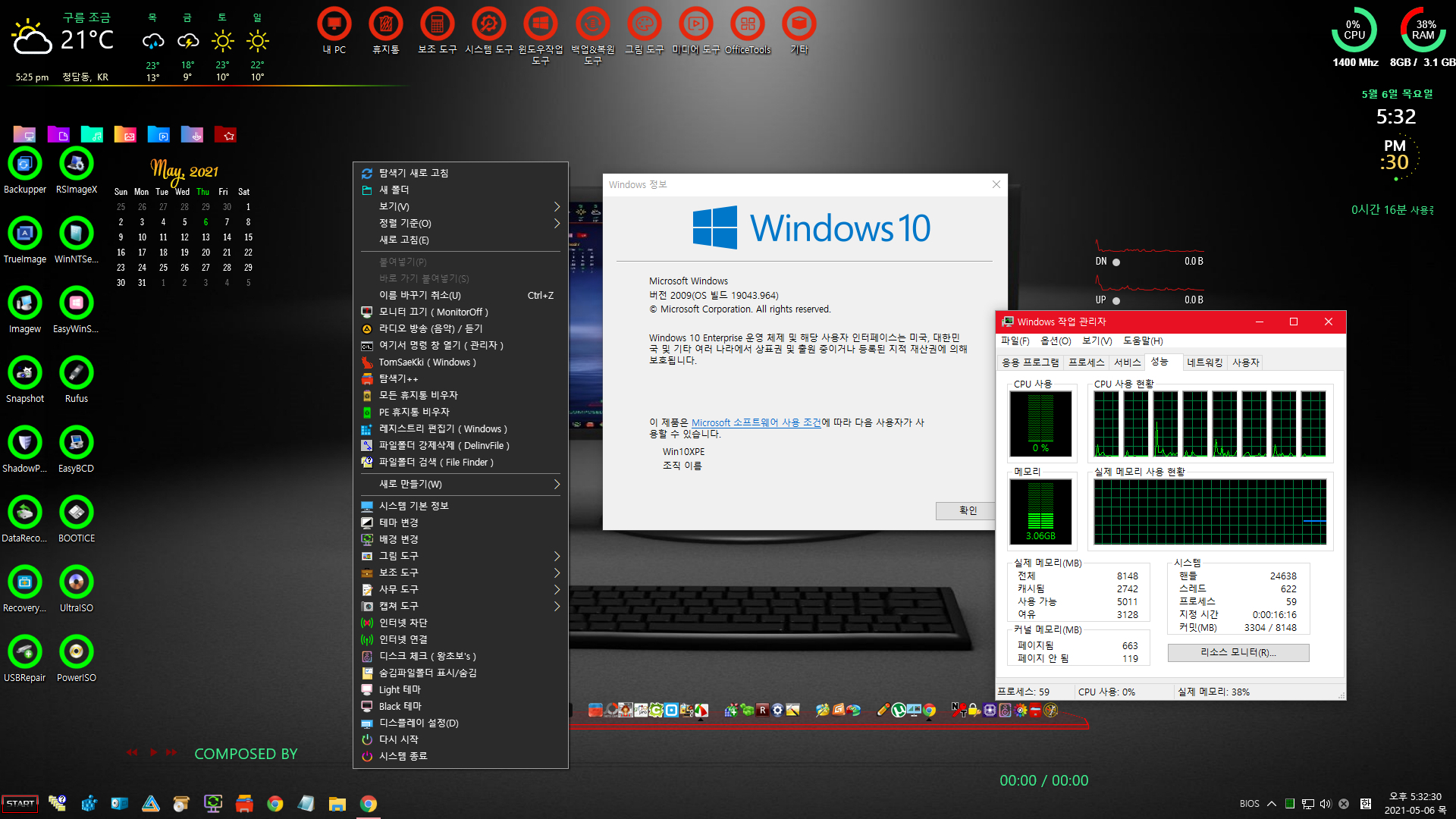Viewport: 1456px width, 819px height.
Task: Select 탐색기 새로 고침 menu entry
Action: (460, 173)
